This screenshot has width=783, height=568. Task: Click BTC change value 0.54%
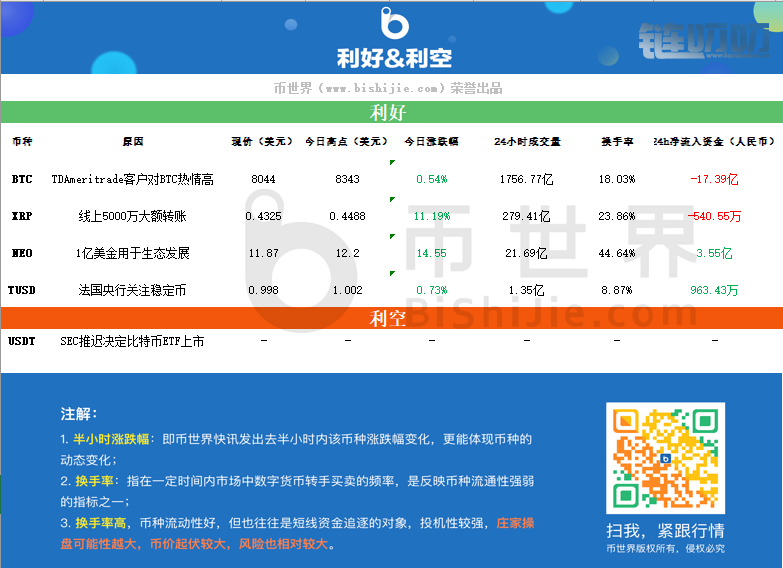[432, 179]
